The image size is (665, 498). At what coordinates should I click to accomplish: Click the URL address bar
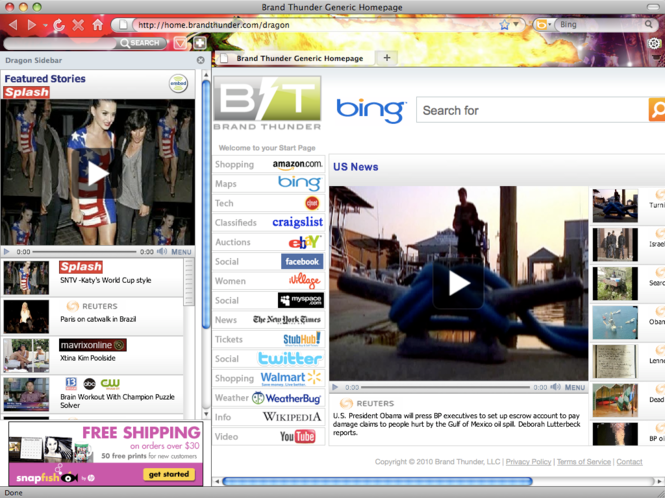pos(314,25)
